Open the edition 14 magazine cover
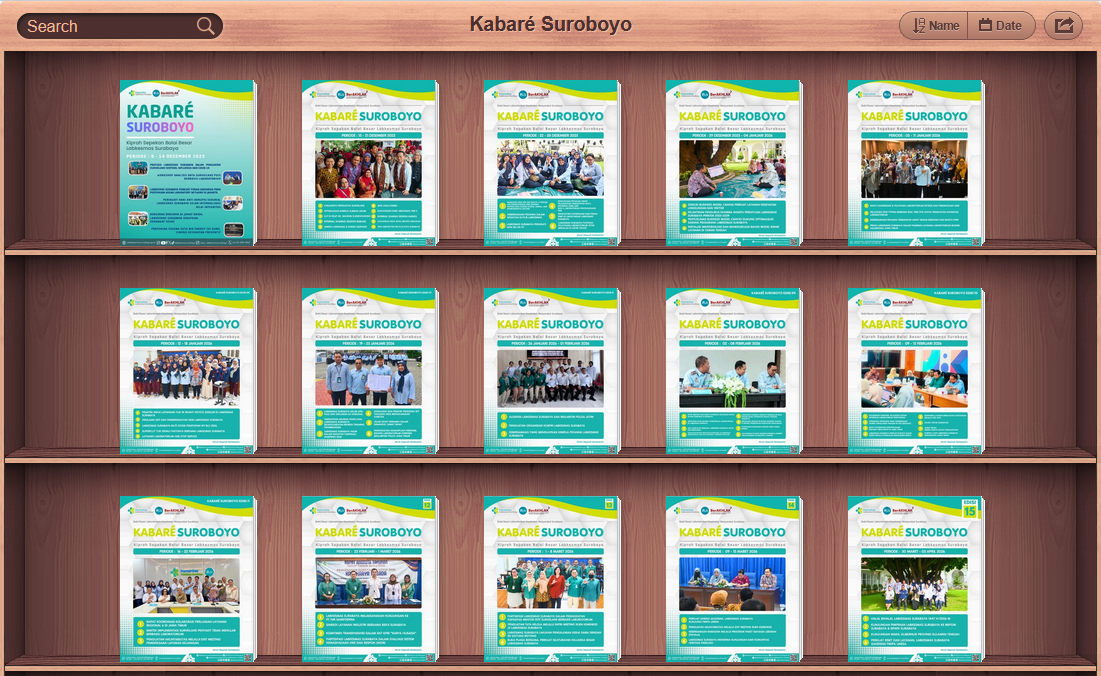The width and height of the screenshot is (1101, 676). [x=734, y=579]
